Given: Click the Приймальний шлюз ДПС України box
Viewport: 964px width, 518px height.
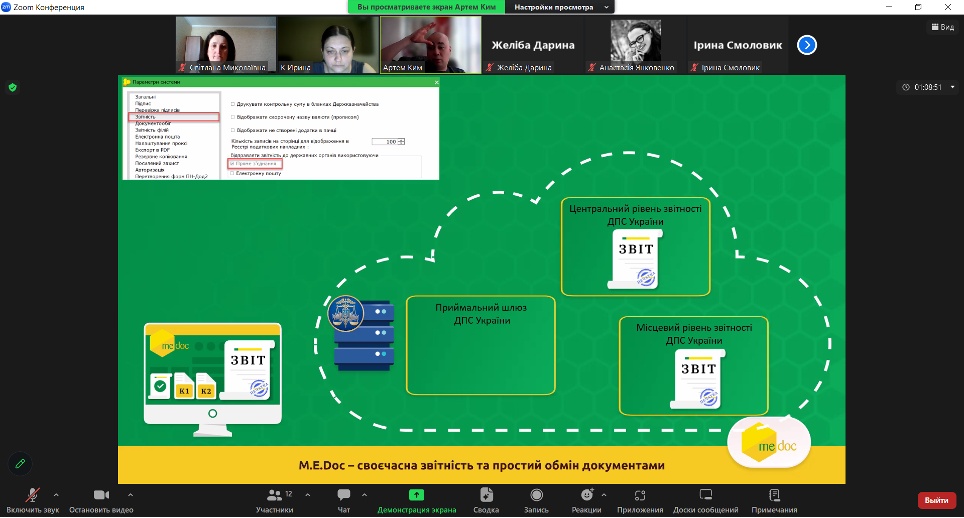Looking at the screenshot, I should pyautogui.click(x=481, y=345).
